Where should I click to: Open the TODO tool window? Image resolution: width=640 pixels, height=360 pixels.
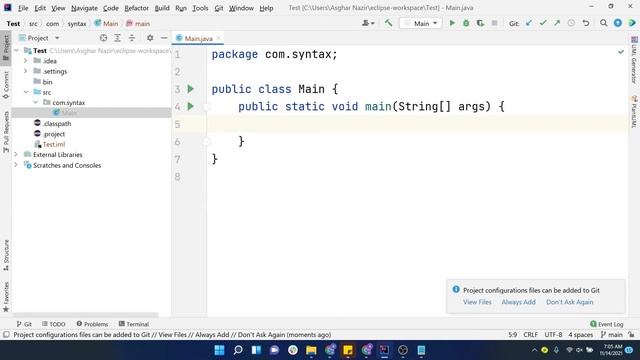[53, 324]
